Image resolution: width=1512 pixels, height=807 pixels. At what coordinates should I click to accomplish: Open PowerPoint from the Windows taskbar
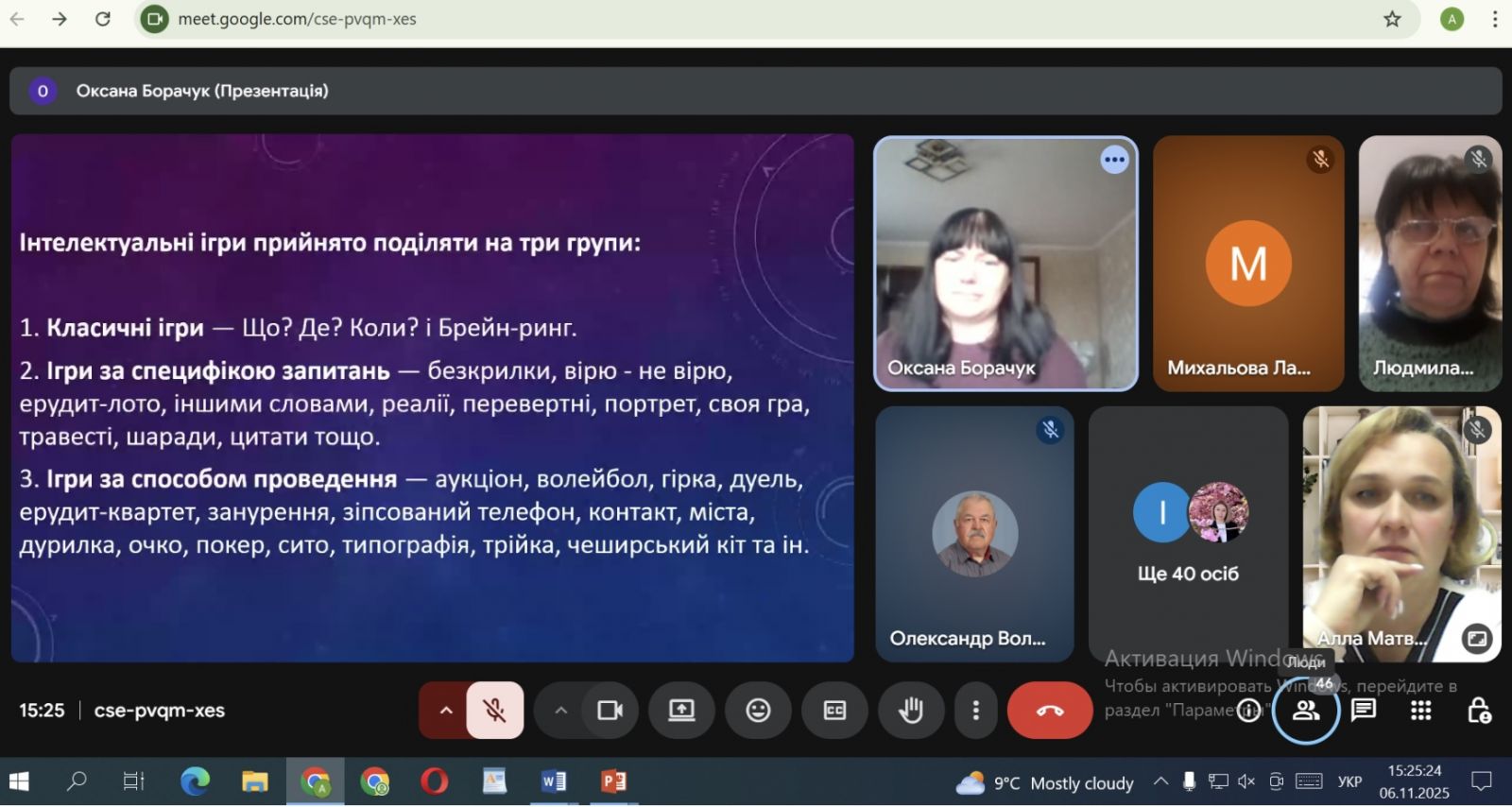click(613, 781)
